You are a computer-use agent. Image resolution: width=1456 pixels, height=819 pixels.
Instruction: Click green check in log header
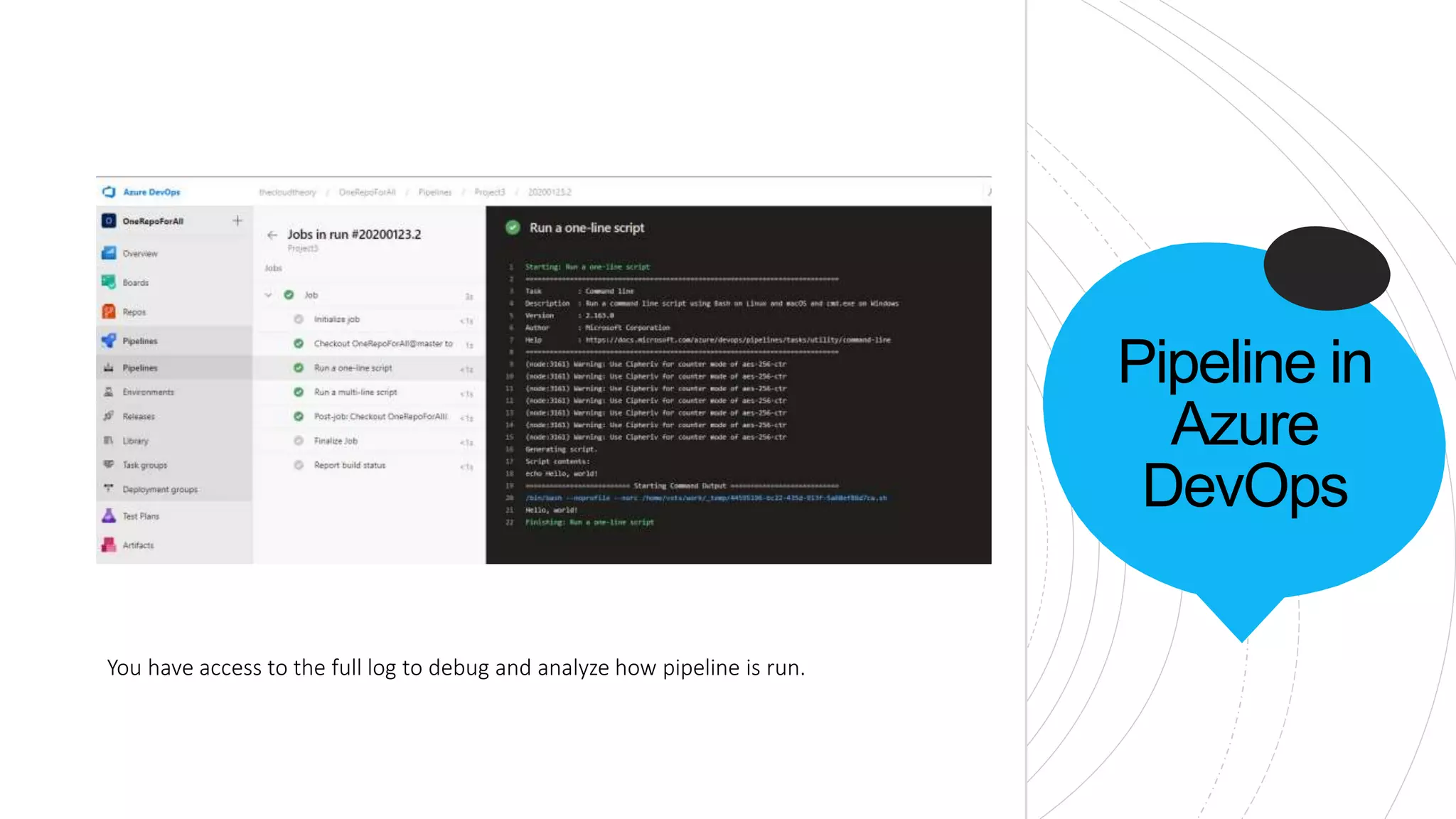point(513,227)
